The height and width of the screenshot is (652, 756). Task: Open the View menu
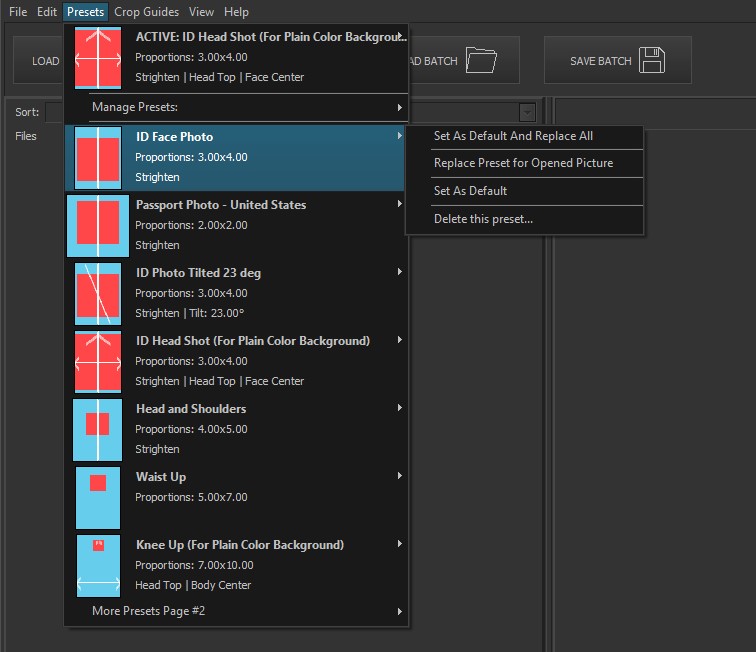pyautogui.click(x=201, y=12)
